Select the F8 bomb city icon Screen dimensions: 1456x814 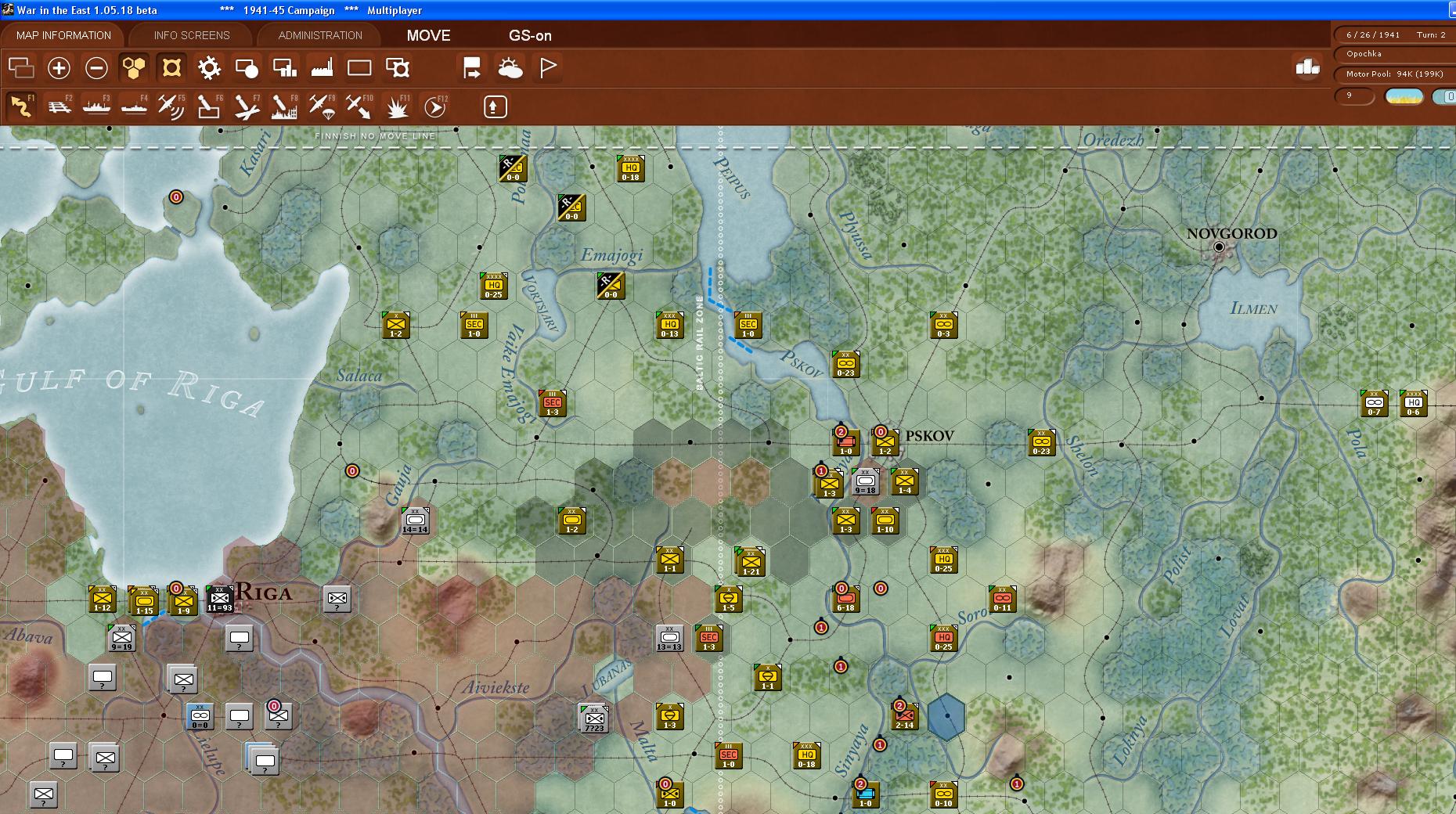click(x=284, y=106)
